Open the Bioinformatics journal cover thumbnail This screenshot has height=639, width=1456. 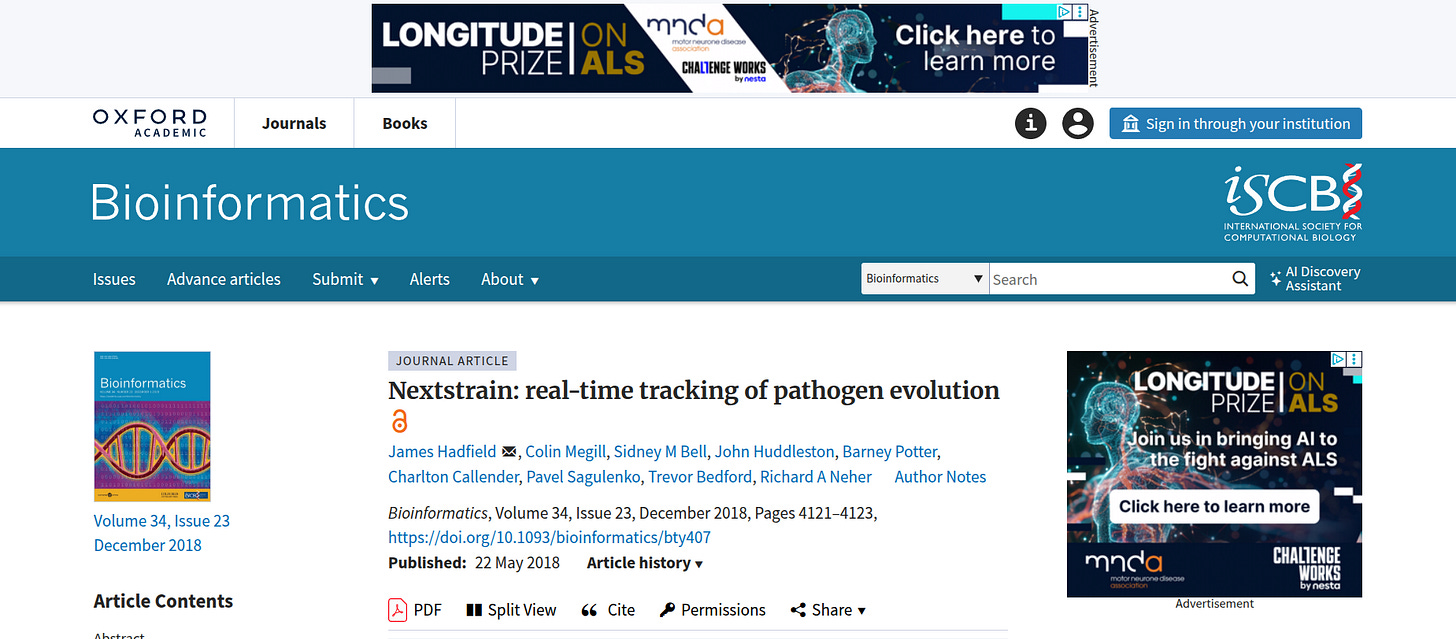click(x=152, y=427)
